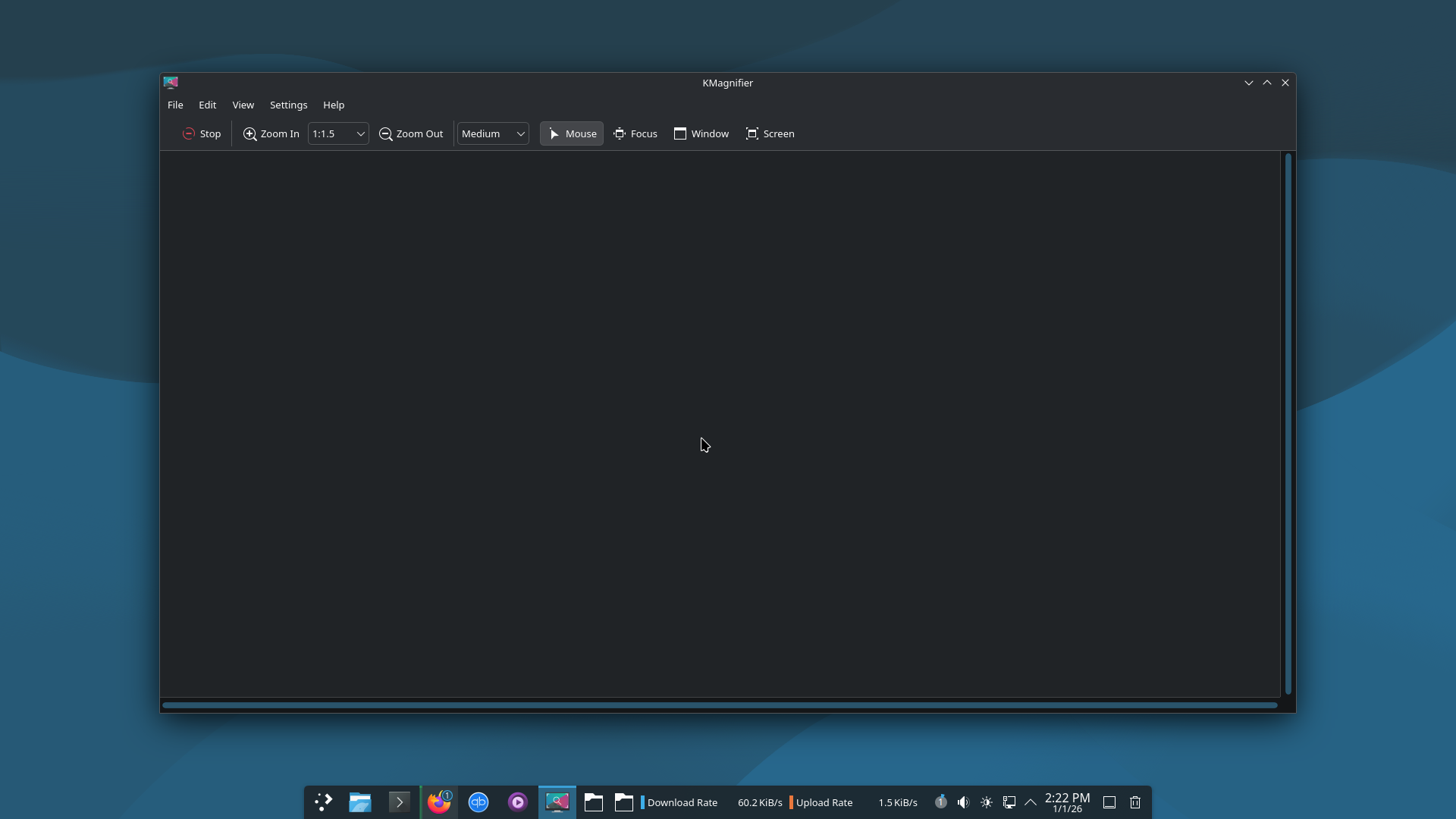Switch to Window selection mode

(701, 133)
